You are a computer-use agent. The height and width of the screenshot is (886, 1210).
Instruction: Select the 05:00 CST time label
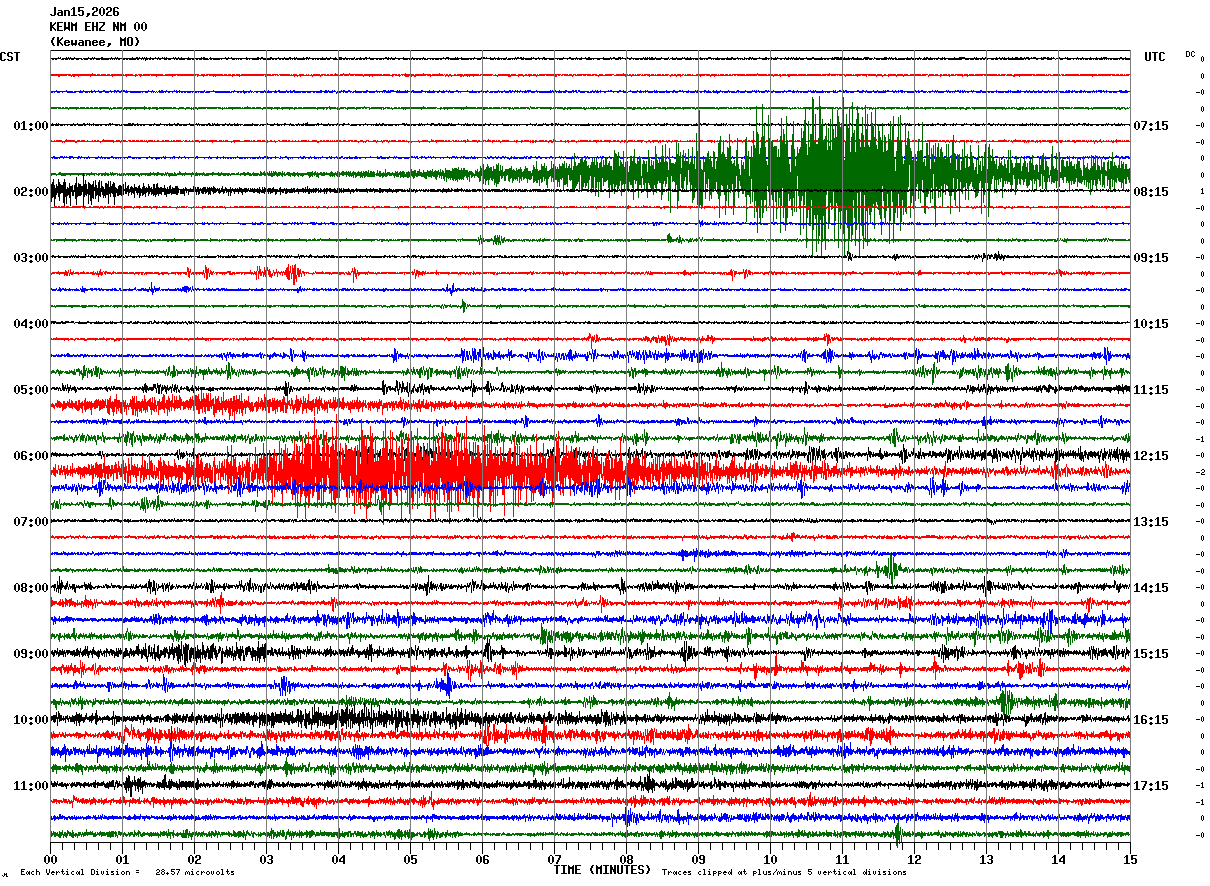click(x=31, y=390)
